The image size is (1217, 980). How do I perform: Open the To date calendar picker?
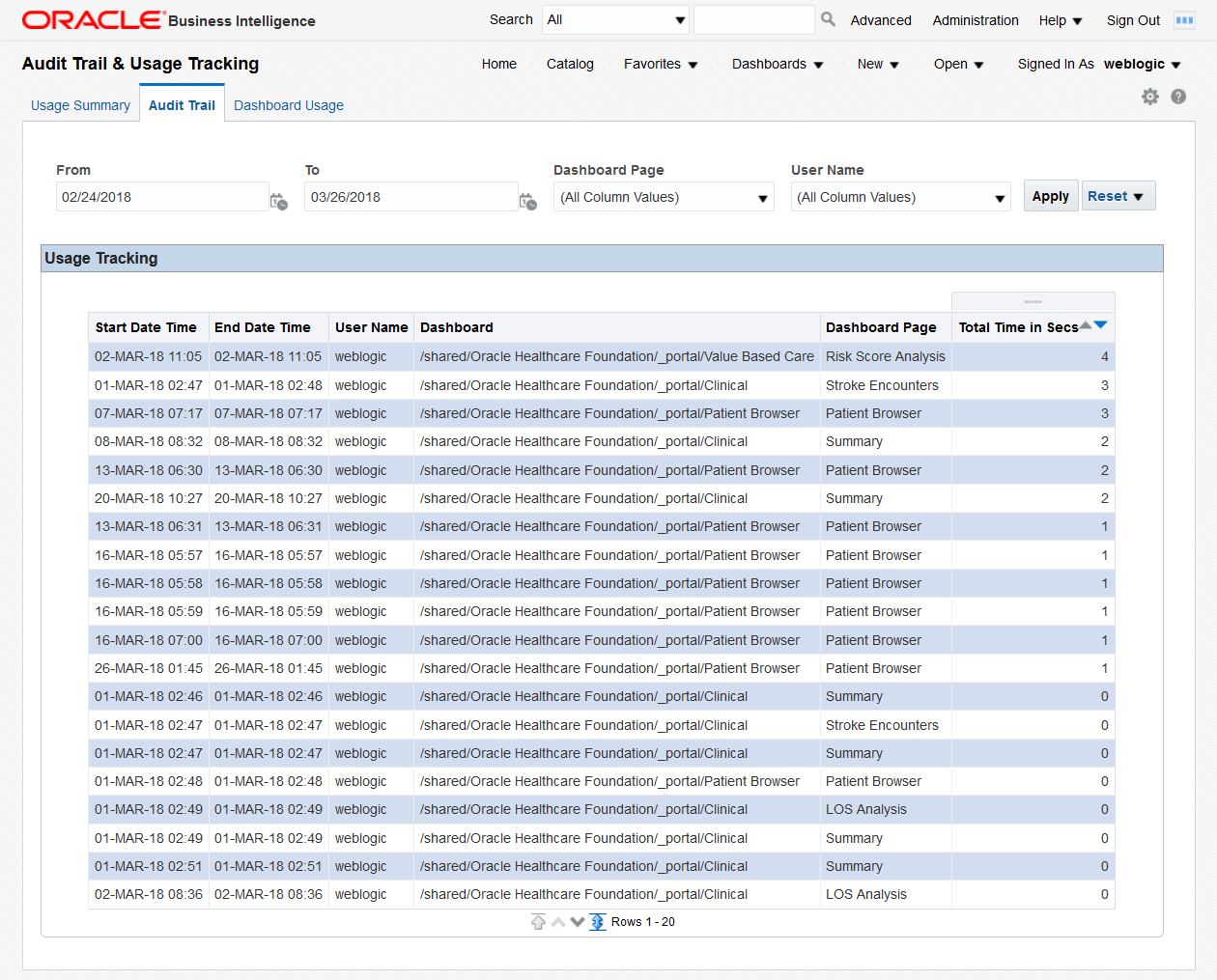pyautogui.click(x=528, y=202)
